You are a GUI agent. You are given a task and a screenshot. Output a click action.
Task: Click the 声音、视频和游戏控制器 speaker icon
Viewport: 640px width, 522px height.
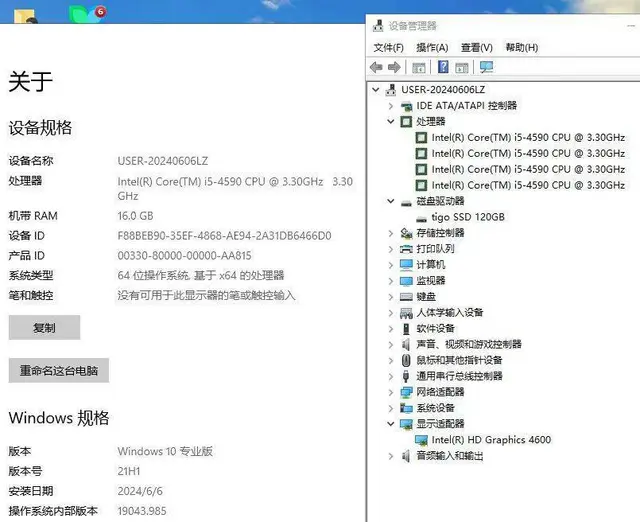point(406,344)
